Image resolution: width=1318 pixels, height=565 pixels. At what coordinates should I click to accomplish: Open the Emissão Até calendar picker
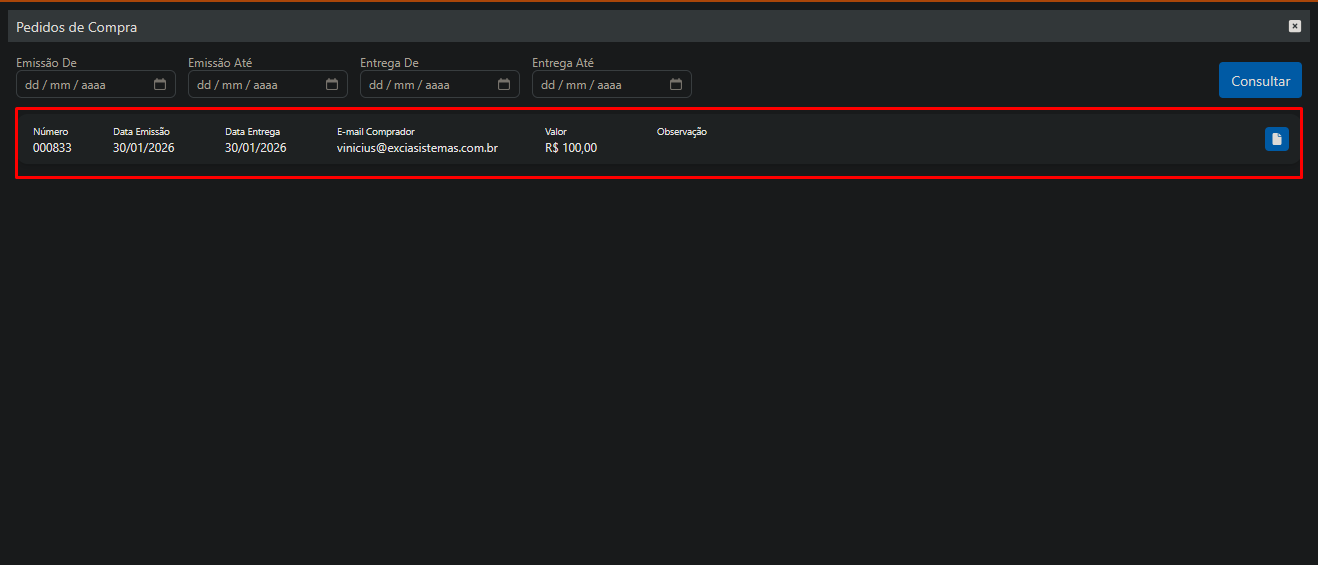332,85
